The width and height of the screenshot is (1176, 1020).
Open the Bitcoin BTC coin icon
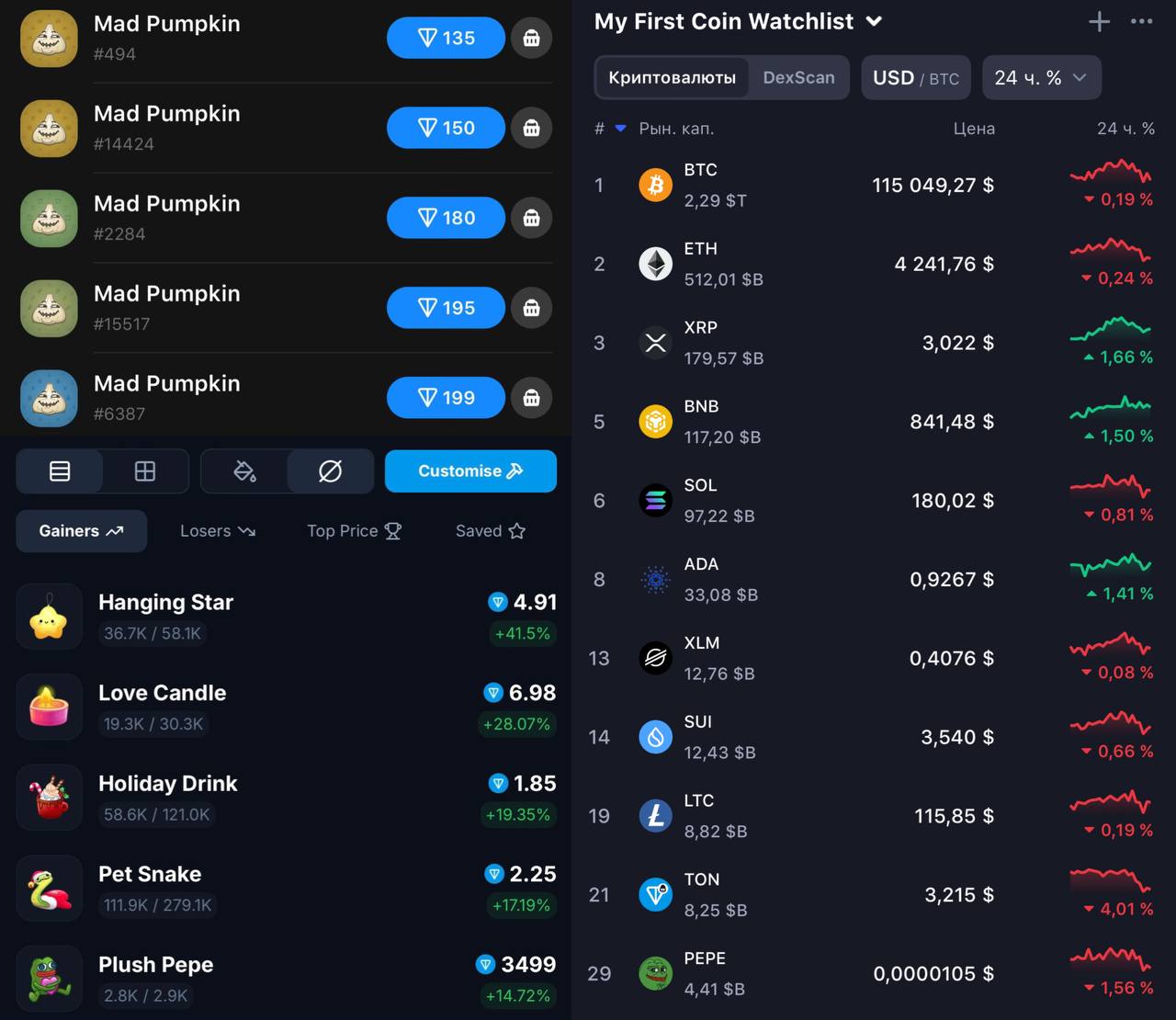pyautogui.click(x=655, y=186)
